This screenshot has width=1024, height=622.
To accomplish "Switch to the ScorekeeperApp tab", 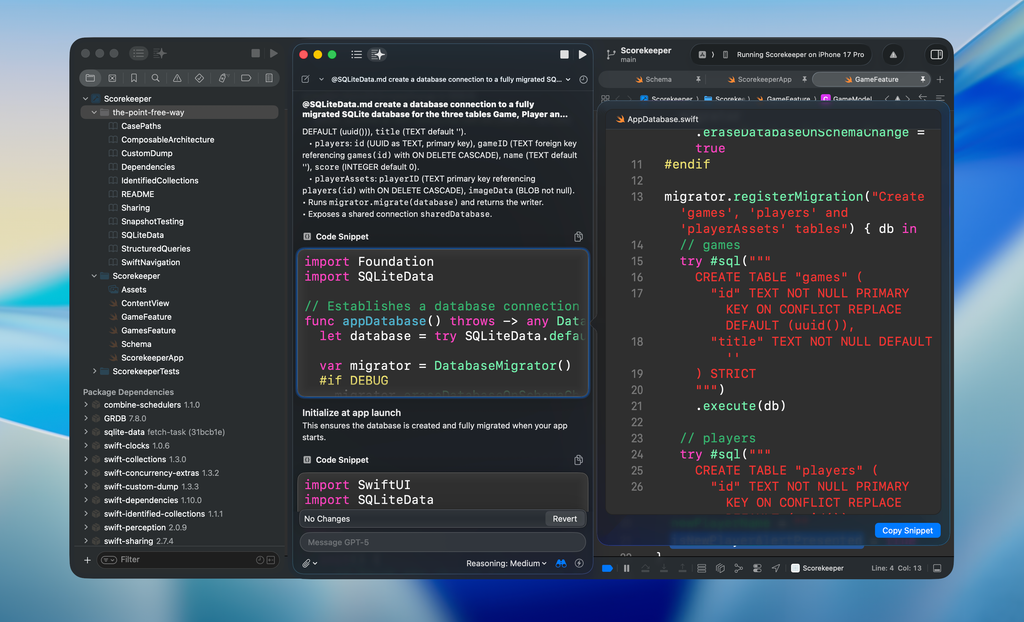I will (x=760, y=79).
